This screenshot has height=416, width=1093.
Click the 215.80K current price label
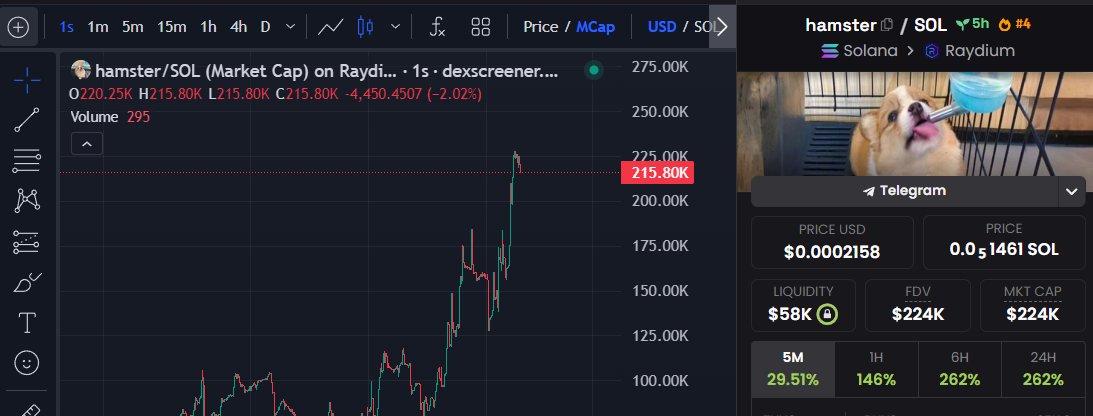coord(657,172)
